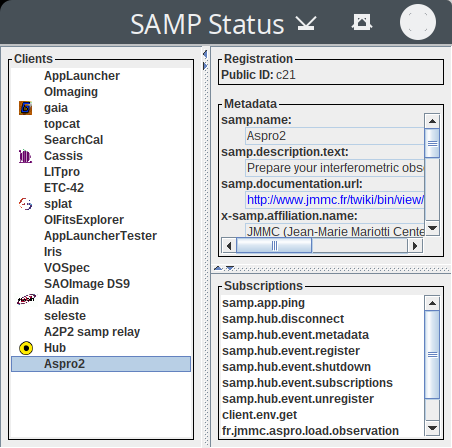Image resolution: width=452 pixels, height=448 pixels.
Task: Click the Aladin client icon
Action: click(26, 300)
